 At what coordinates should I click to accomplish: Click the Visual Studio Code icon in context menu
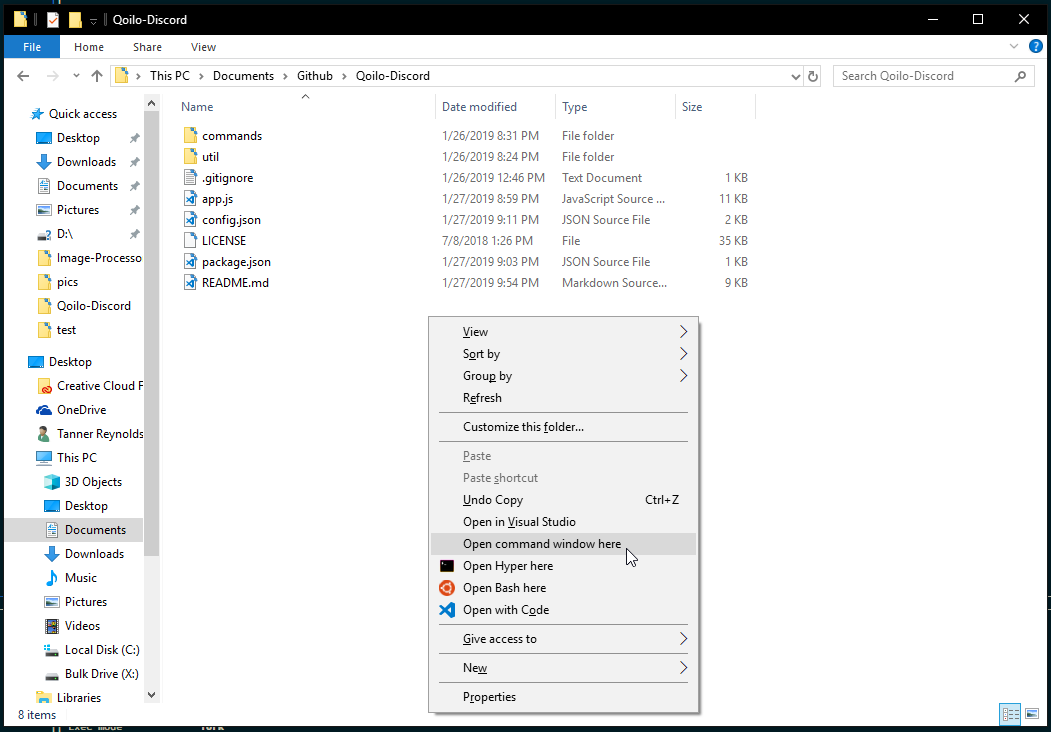446,610
